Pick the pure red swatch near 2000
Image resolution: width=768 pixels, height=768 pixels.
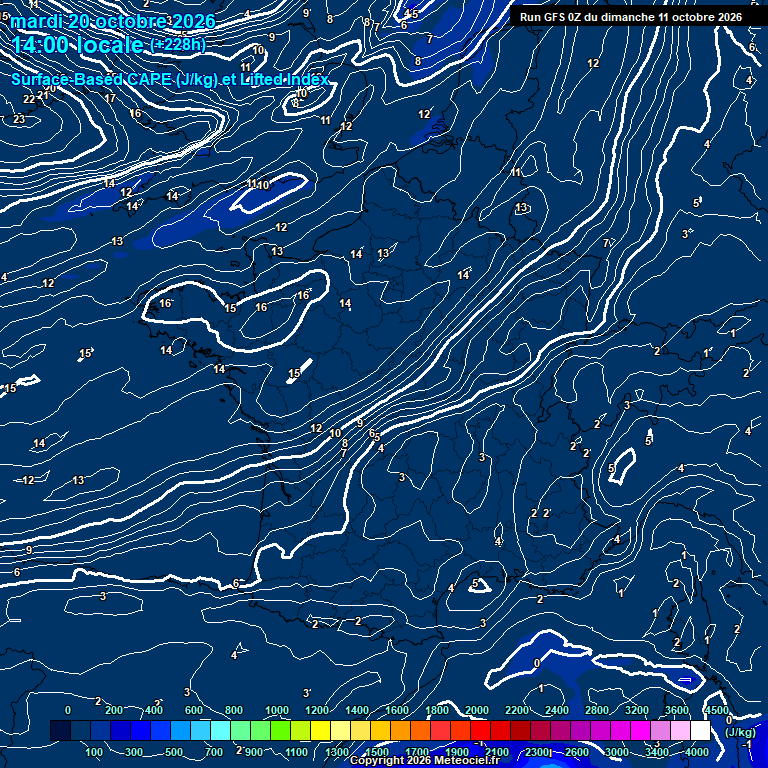tap(480, 730)
